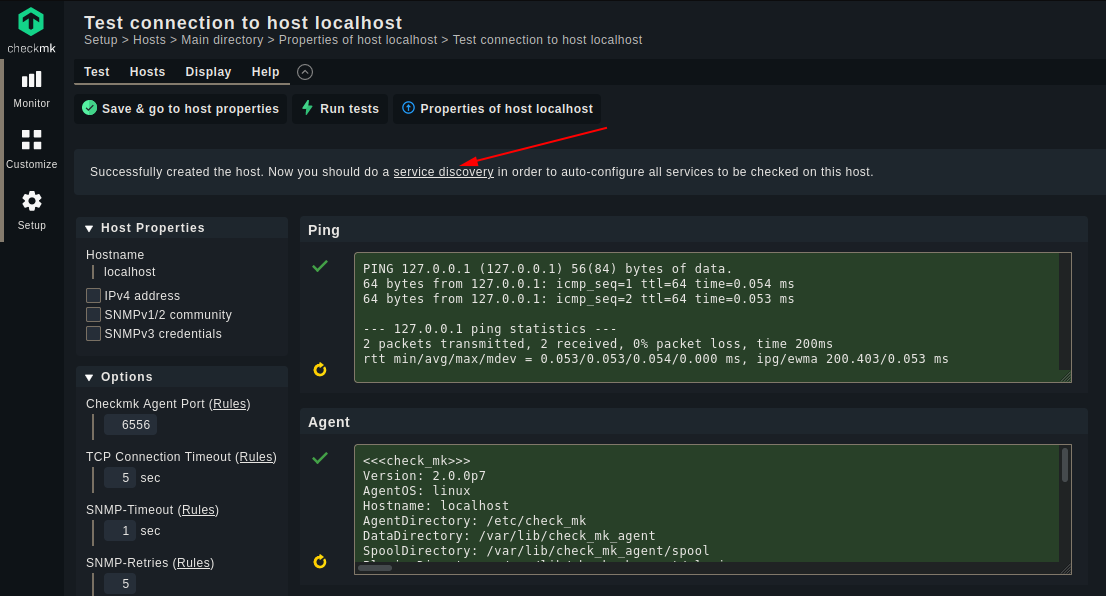
Task: Click the 'AgentOS: linux' line
Action: (x=416, y=490)
